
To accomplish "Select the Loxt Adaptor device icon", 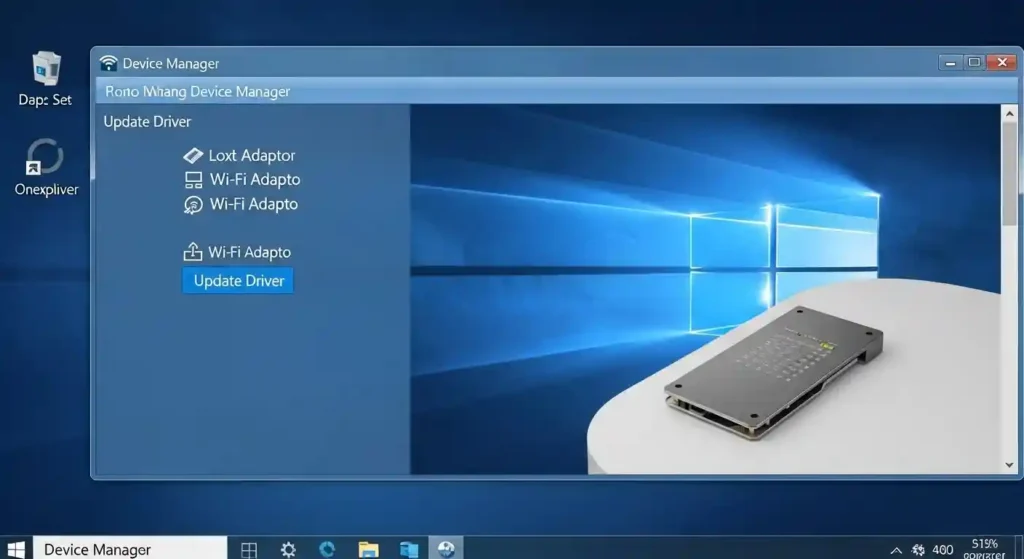I will 193,156.
